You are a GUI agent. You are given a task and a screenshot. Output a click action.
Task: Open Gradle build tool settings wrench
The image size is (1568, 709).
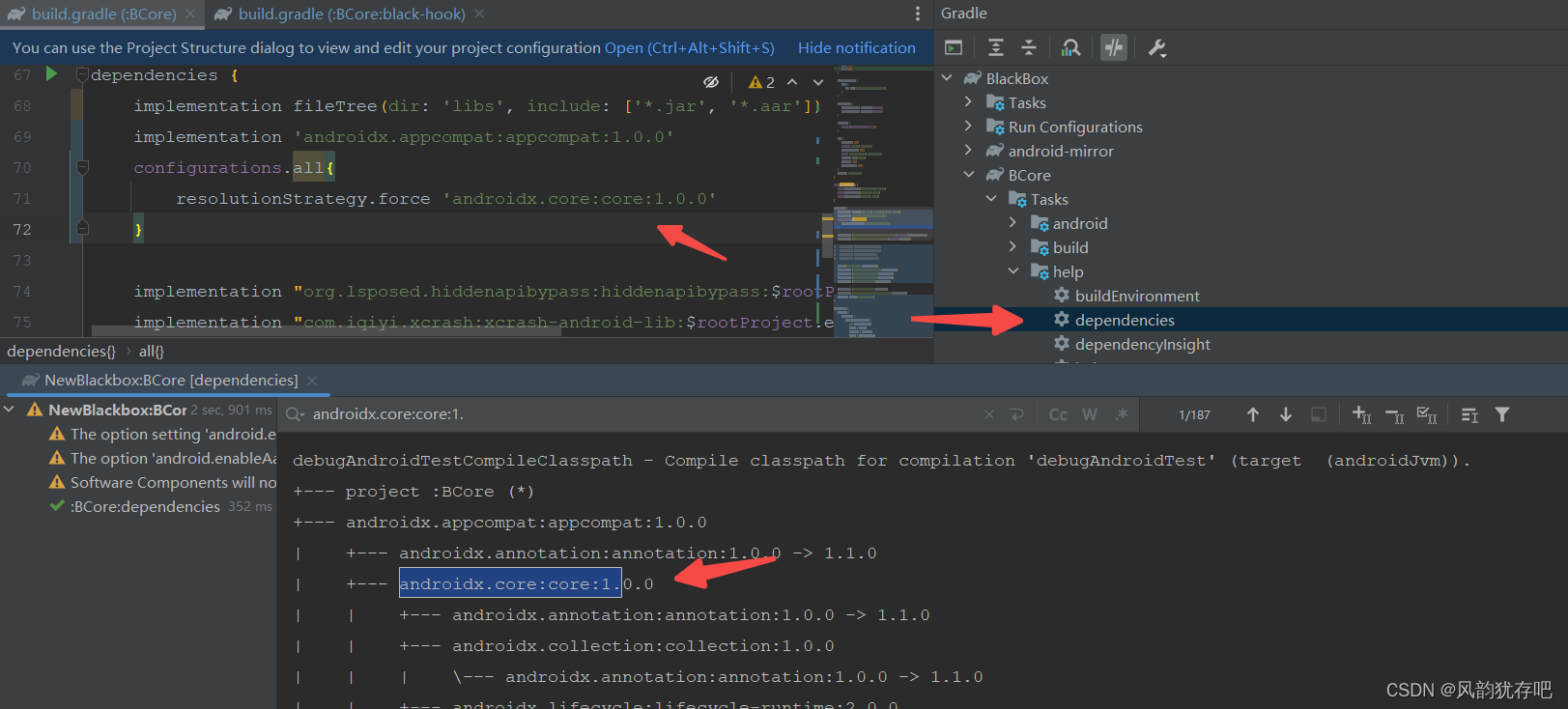1157,47
